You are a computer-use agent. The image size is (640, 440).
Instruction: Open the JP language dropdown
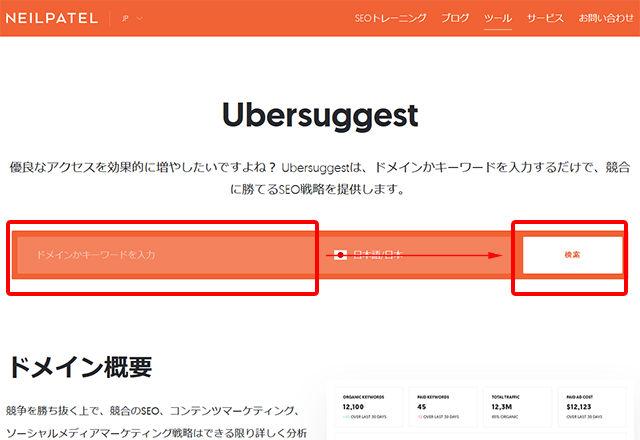pos(132,18)
